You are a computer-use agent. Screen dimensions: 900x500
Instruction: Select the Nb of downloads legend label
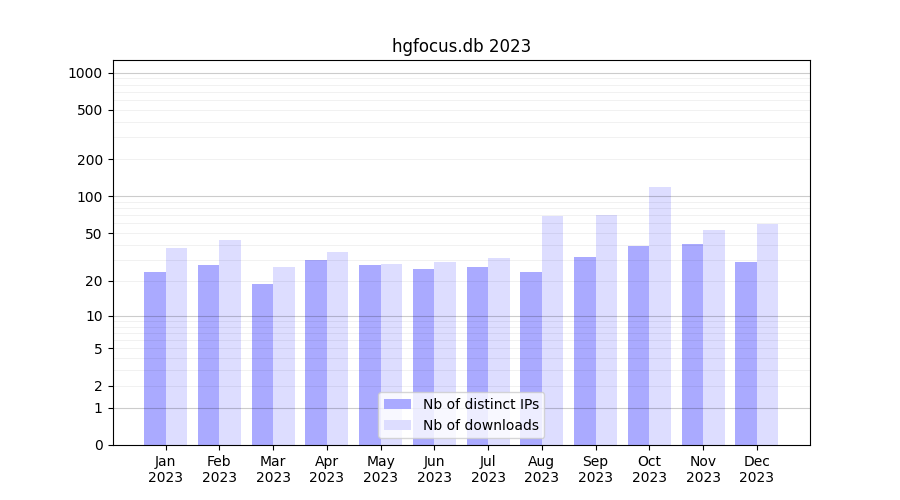point(480,425)
